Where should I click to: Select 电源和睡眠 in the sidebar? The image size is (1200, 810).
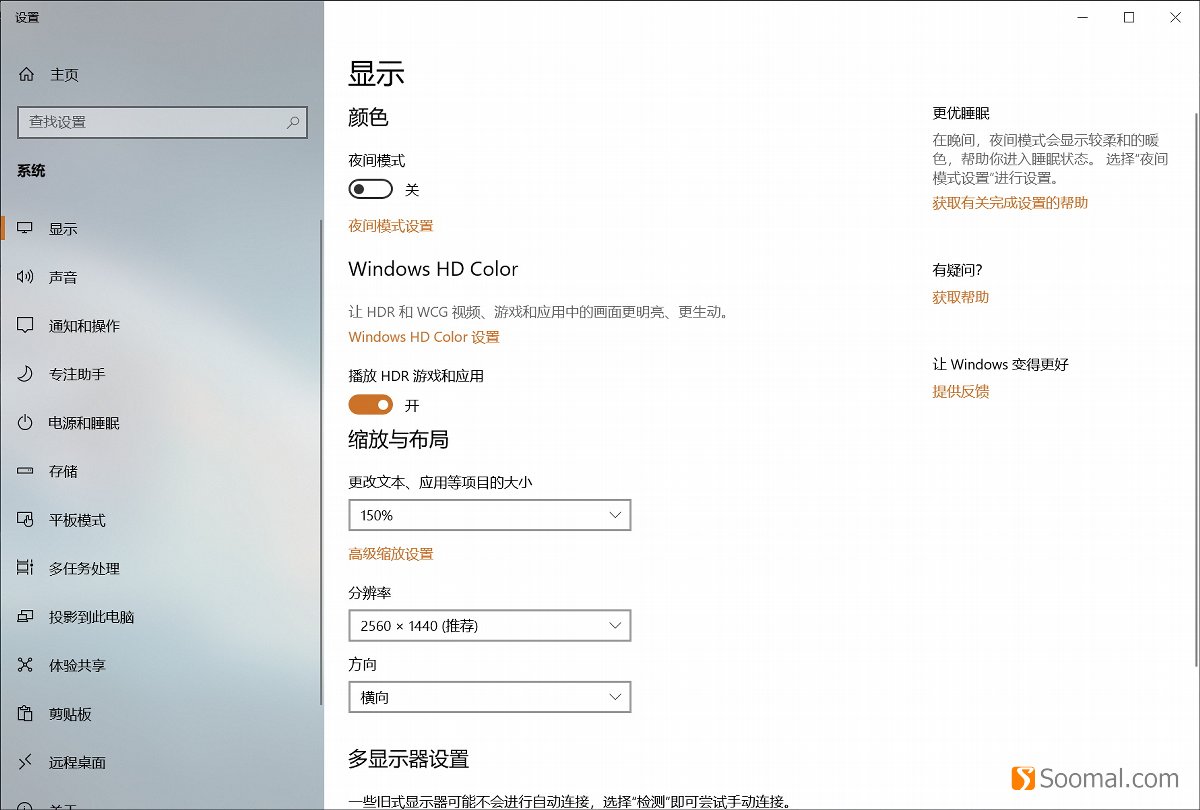(85, 422)
